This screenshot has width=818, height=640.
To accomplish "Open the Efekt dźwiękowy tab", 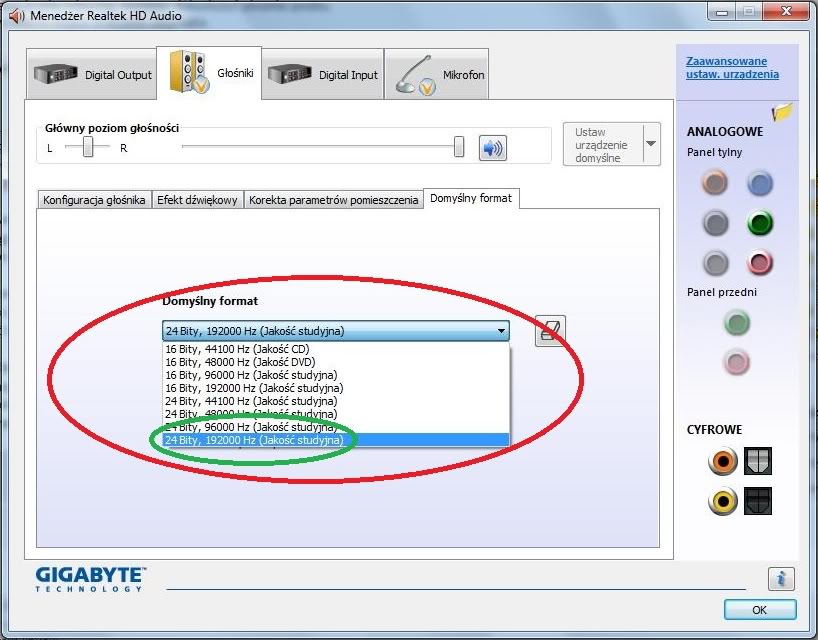I will pyautogui.click(x=197, y=200).
